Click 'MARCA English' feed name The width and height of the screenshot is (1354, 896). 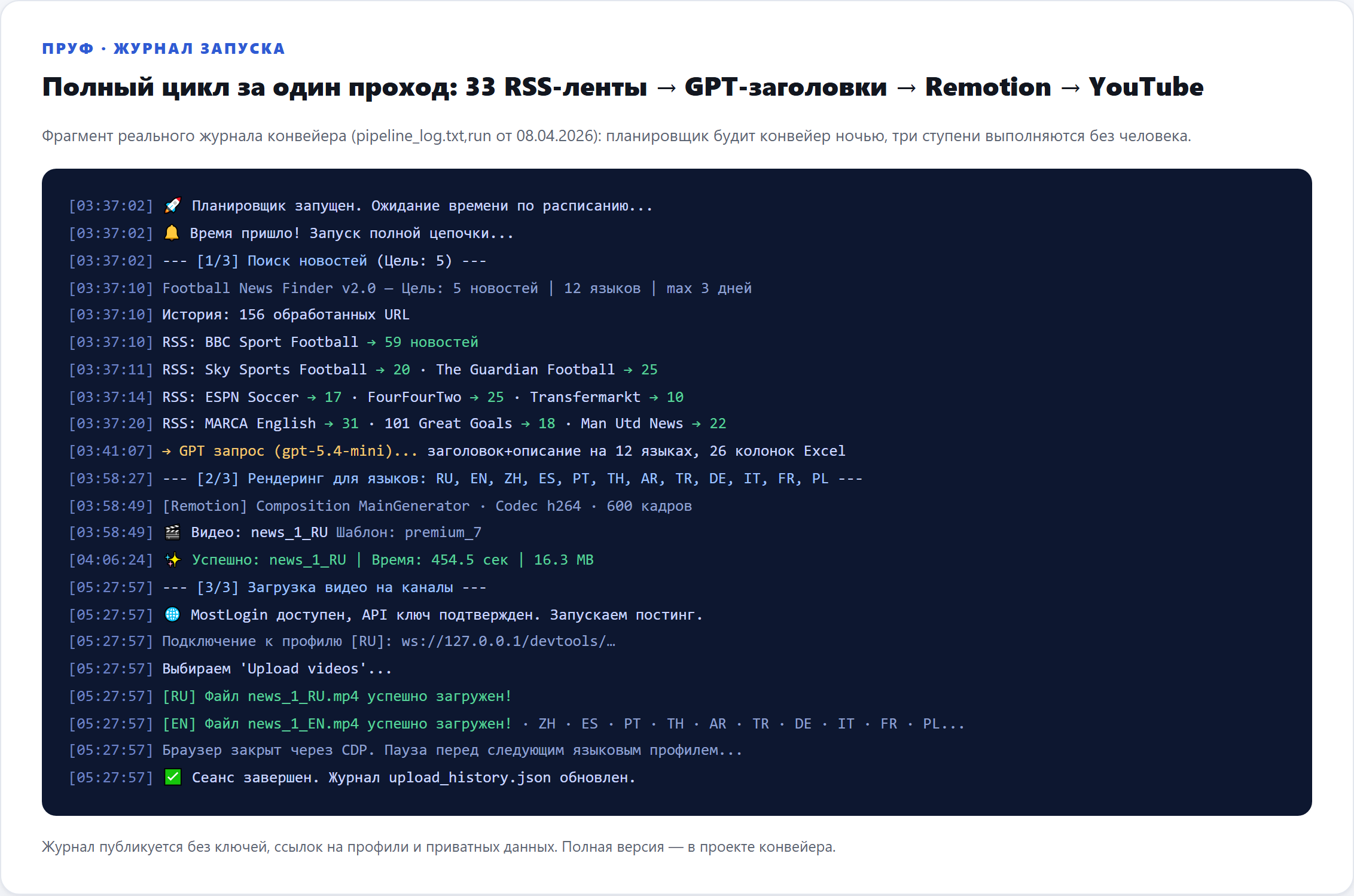click(x=260, y=423)
